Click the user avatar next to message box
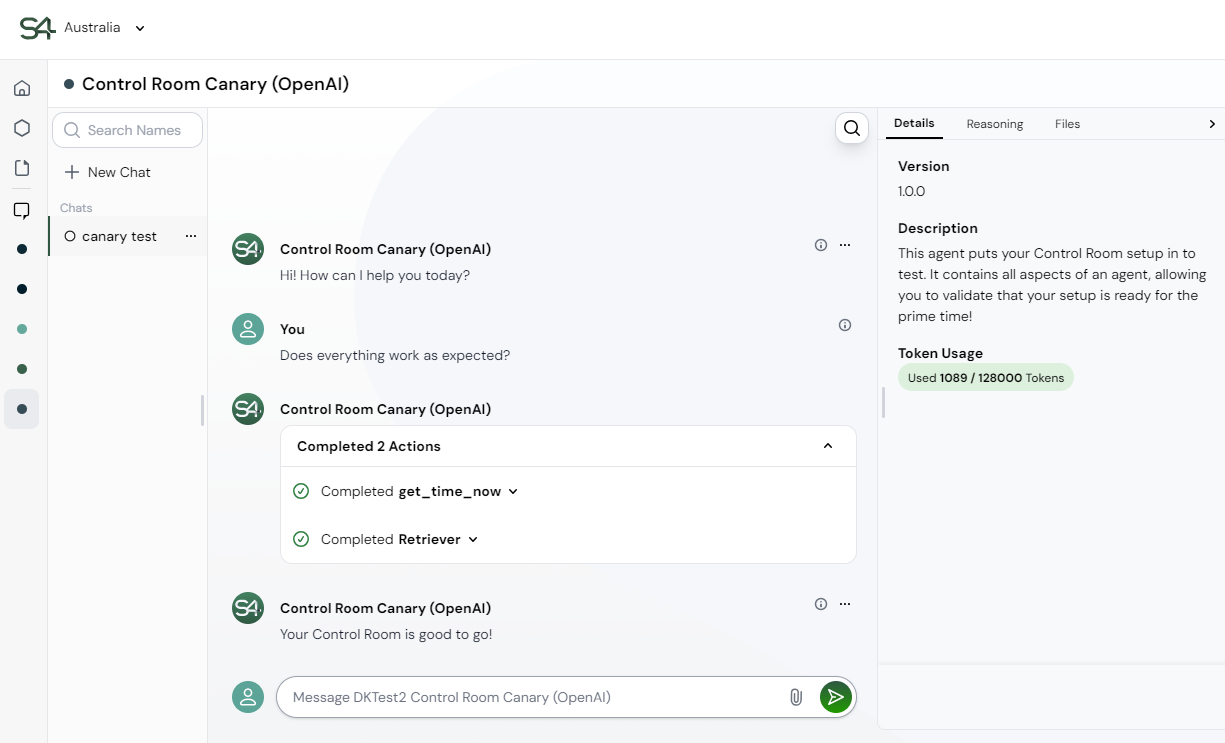 pos(248,697)
